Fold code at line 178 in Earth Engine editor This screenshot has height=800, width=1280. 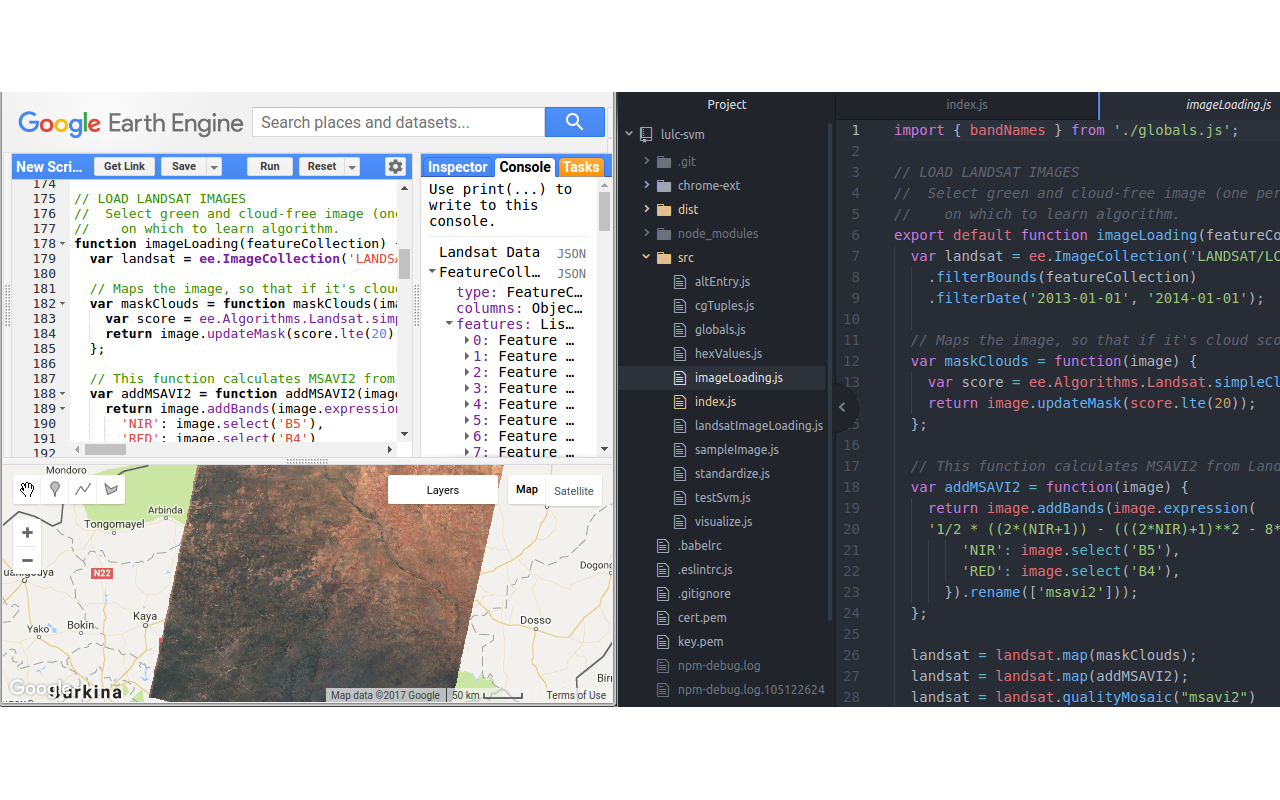coord(63,244)
